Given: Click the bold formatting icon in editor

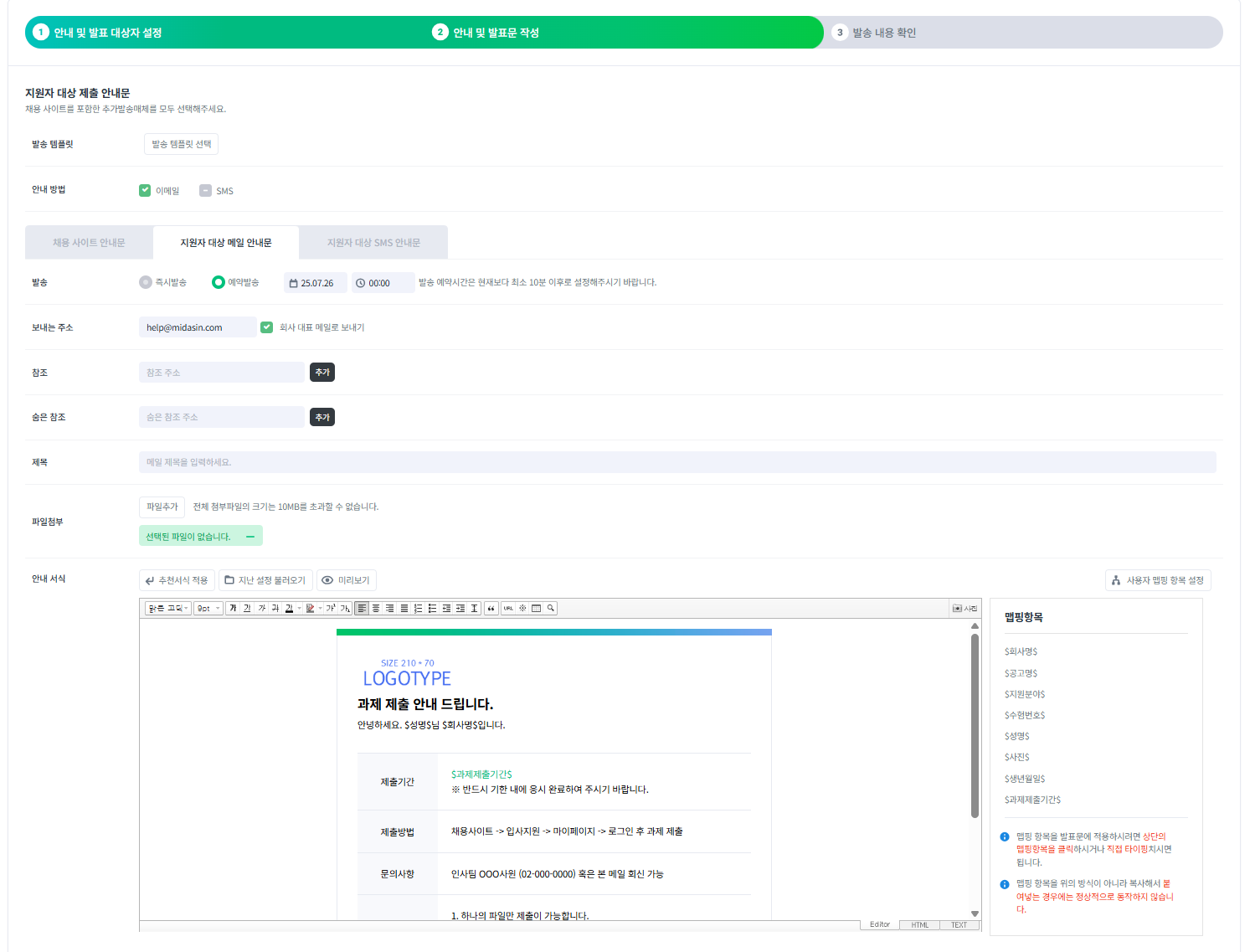Looking at the screenshot, I should (x=233, y=609).
